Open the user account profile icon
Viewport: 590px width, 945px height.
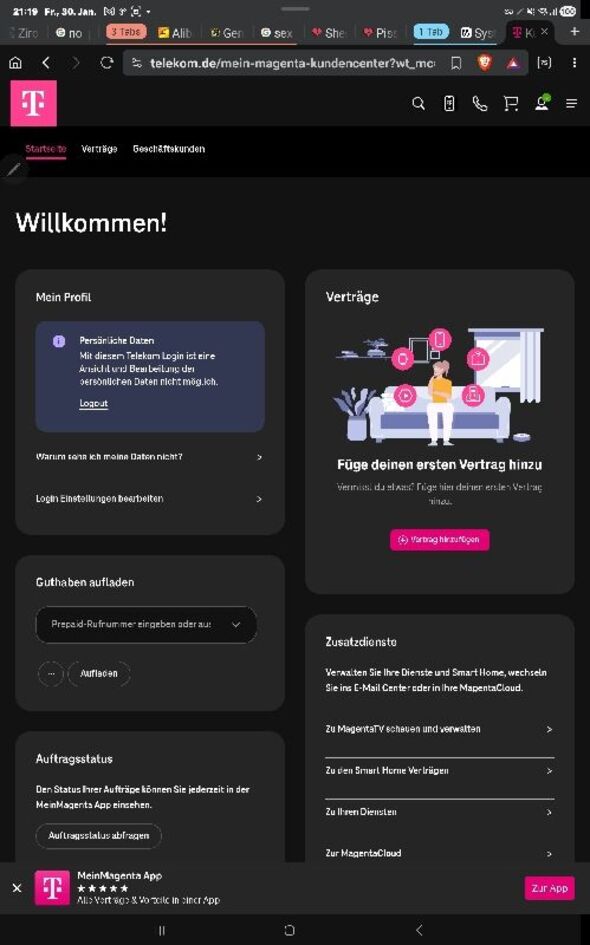pos(542,103)
